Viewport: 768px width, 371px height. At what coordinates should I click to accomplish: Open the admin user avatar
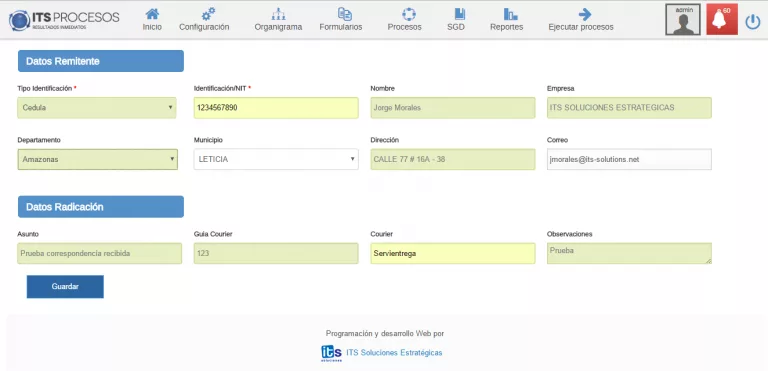click(x=683, y=20)
